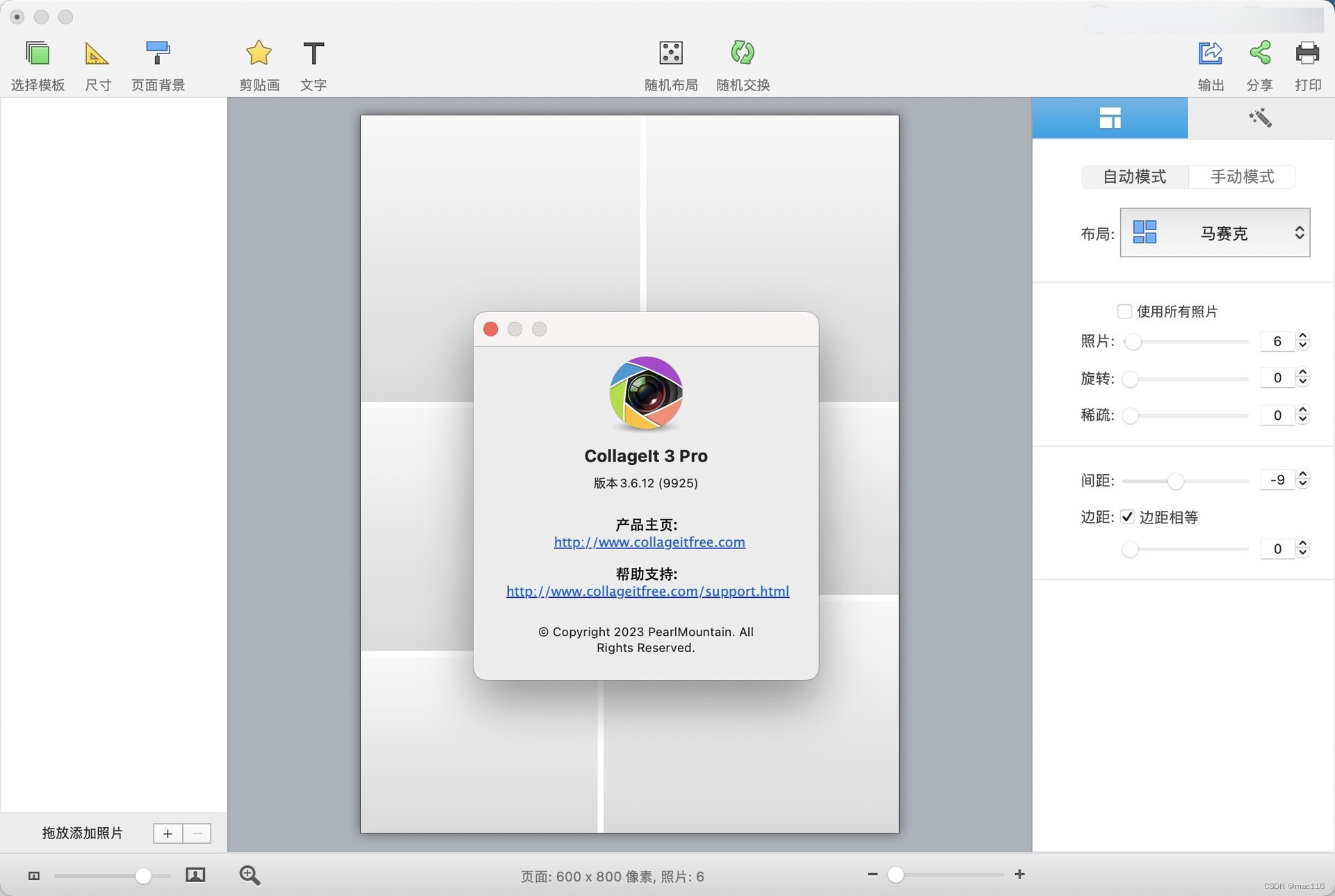Click the magnifier zoom icon in the bottom bar
1335x896 pixels.
pyautogui.click(x=250, y=875)
